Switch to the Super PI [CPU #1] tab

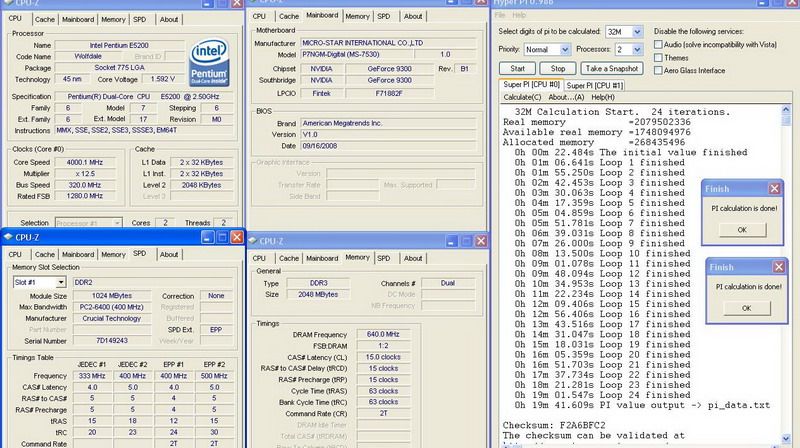[594, 85]
